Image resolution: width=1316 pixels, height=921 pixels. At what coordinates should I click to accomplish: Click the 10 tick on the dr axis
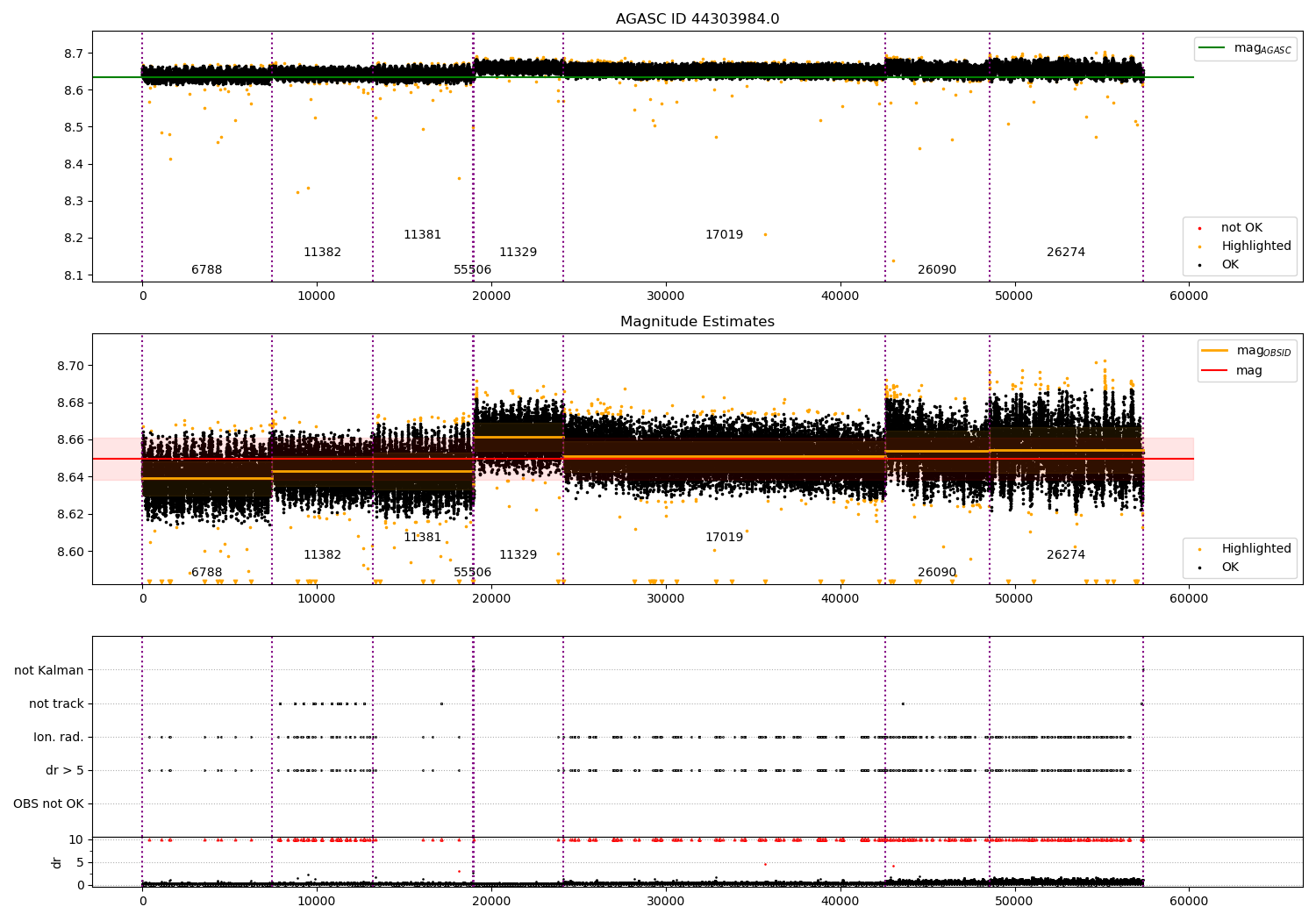(76, 840)
